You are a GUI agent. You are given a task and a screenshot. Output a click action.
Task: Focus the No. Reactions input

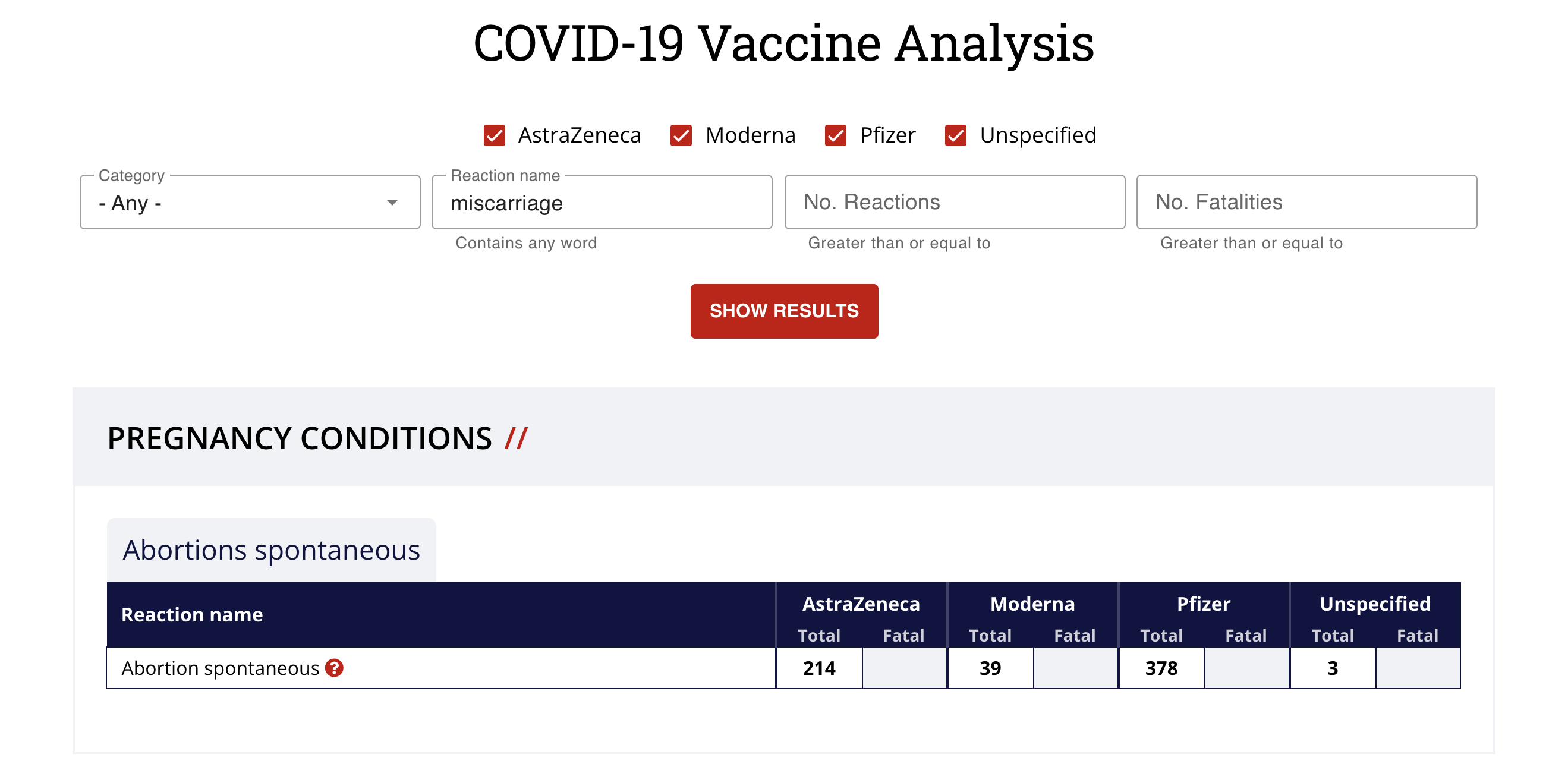click(x=954, y=203)
